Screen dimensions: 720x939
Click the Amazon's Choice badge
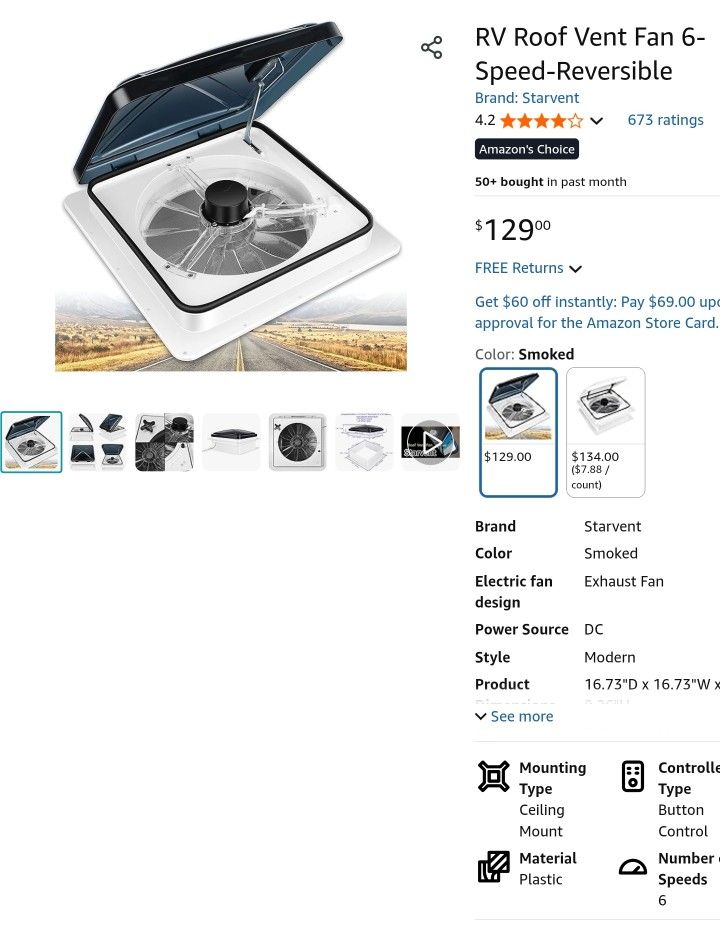click(527, 150)
